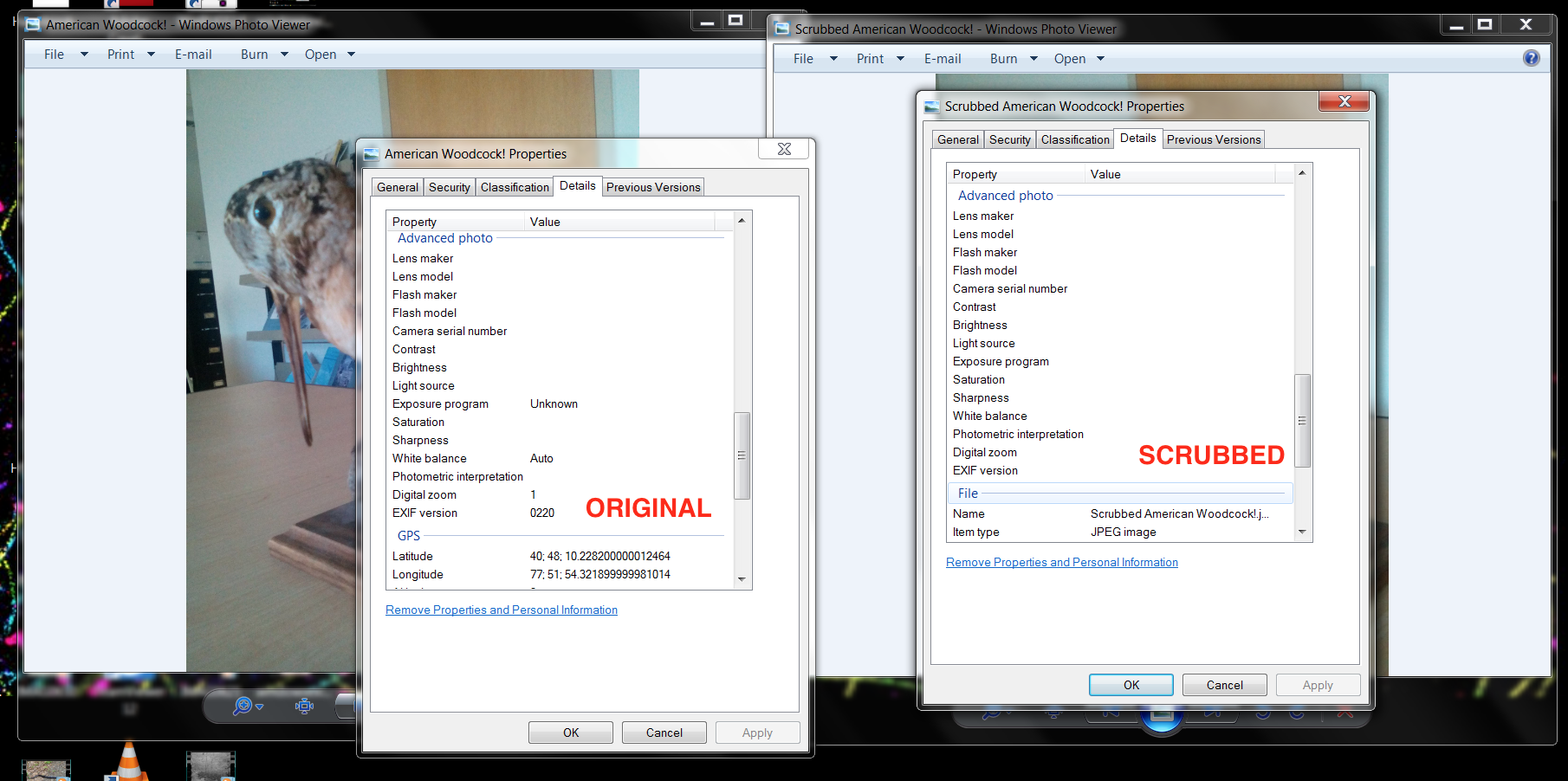Image resolution: width=1568 pixels, height=781 pixels.
Task: Select Digital zoom row in original Details
Action: tap(560, 494)
